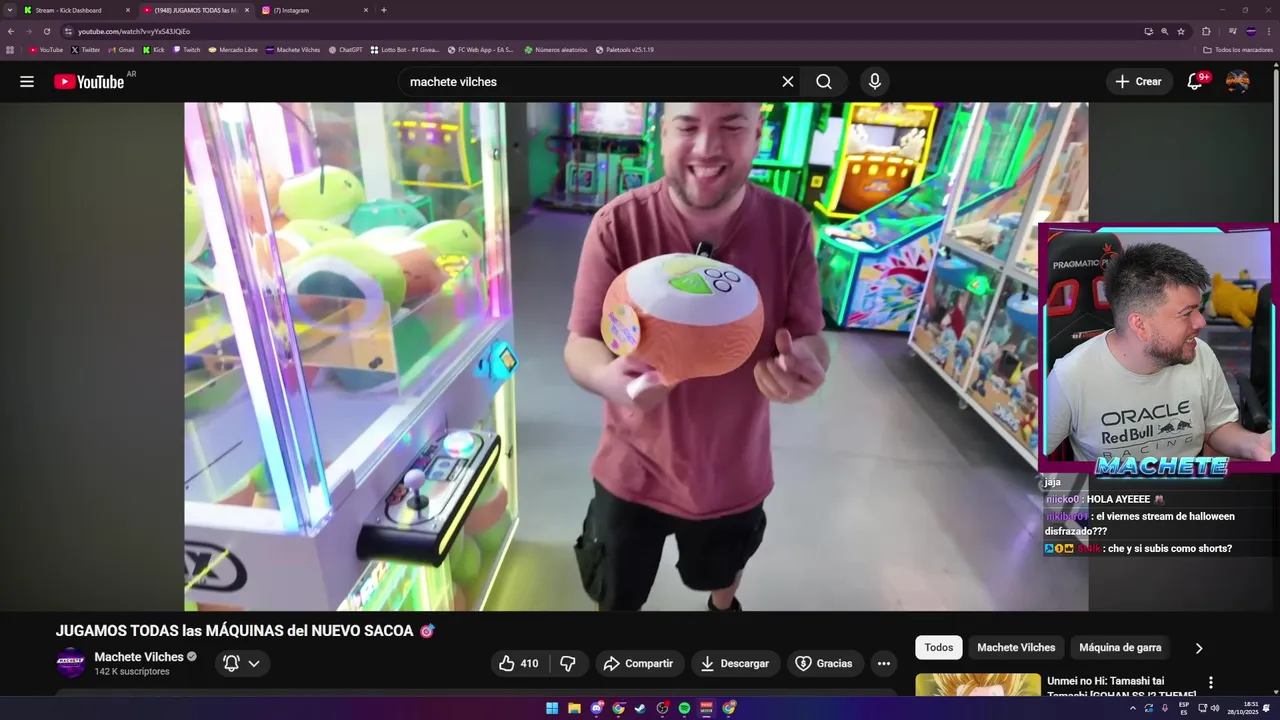Open options for the Unmei no Hi video
This screenshot has height=720, width=1280.
coord(1211,683)
